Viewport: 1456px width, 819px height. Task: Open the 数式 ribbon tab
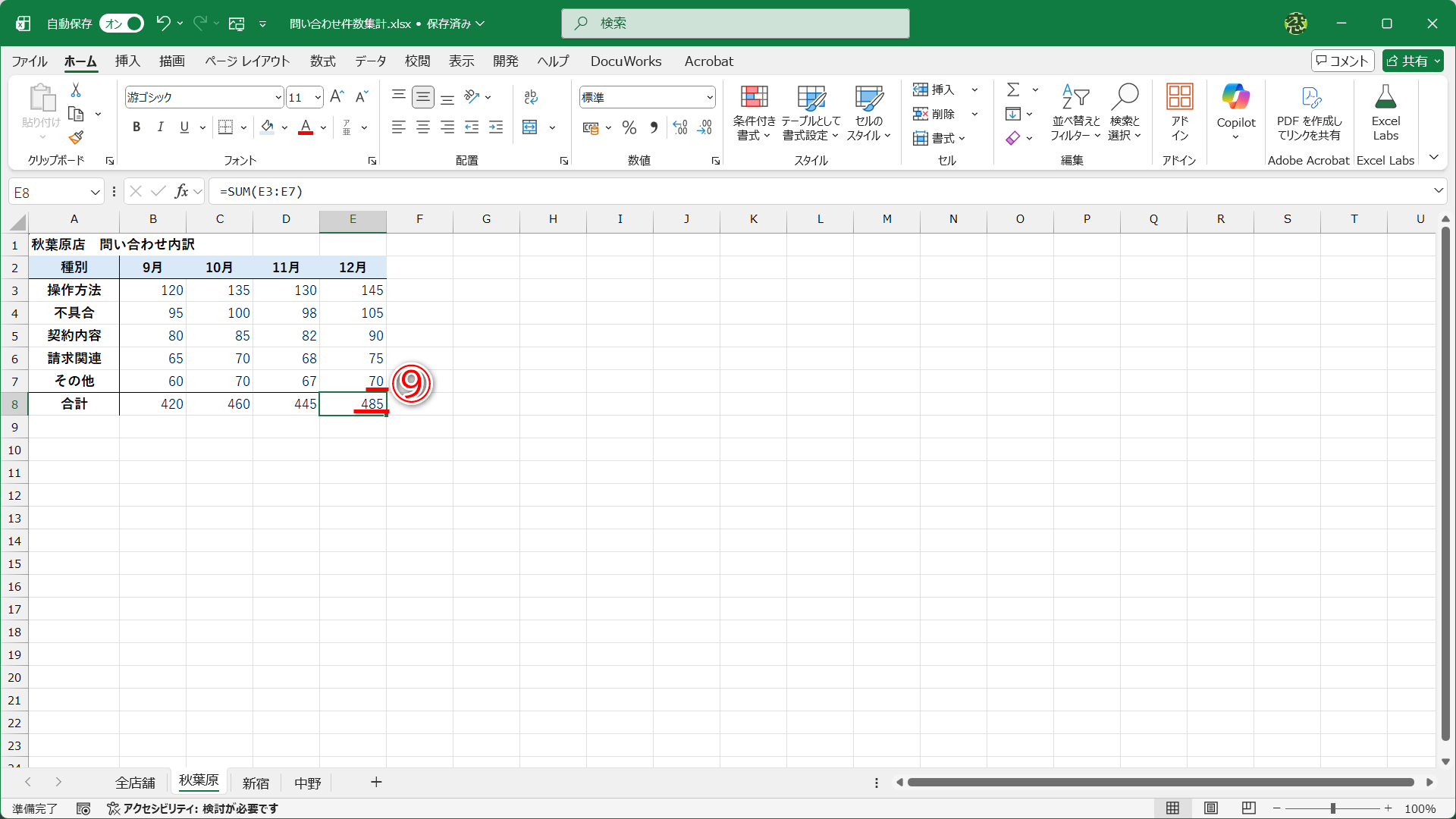(x=322, y=61)
